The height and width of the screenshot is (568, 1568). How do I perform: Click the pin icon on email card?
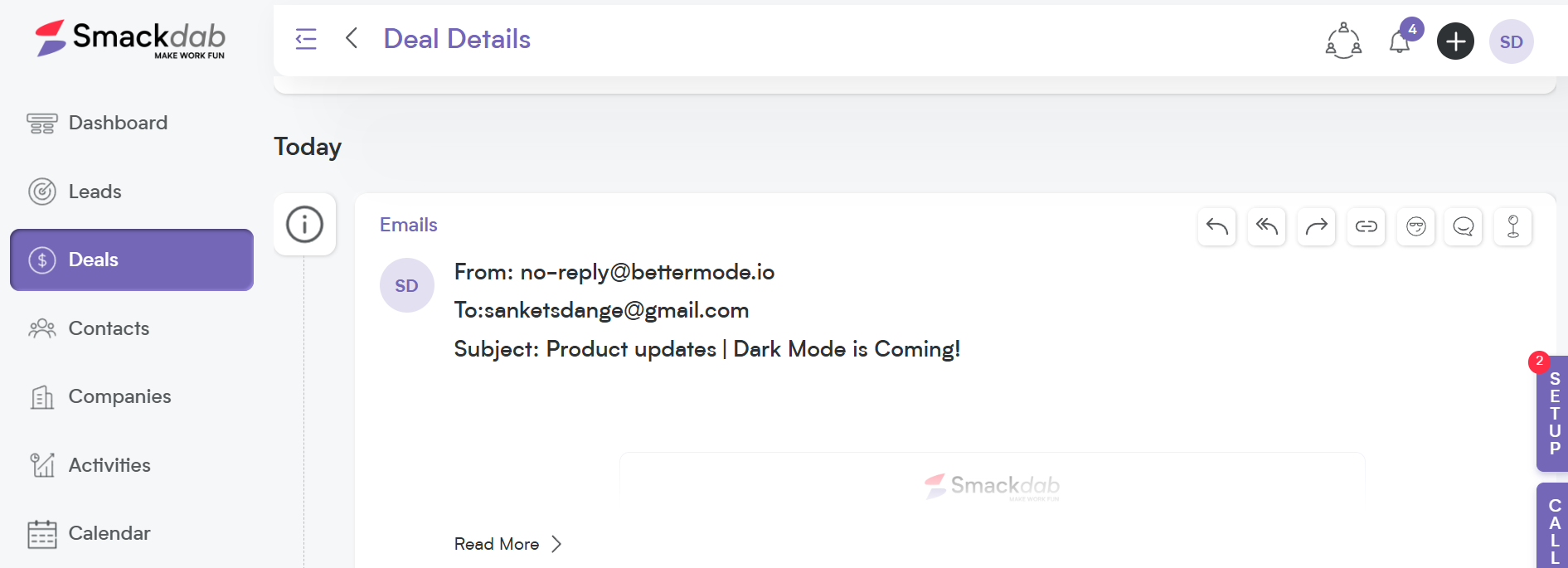click(1513, 226)
